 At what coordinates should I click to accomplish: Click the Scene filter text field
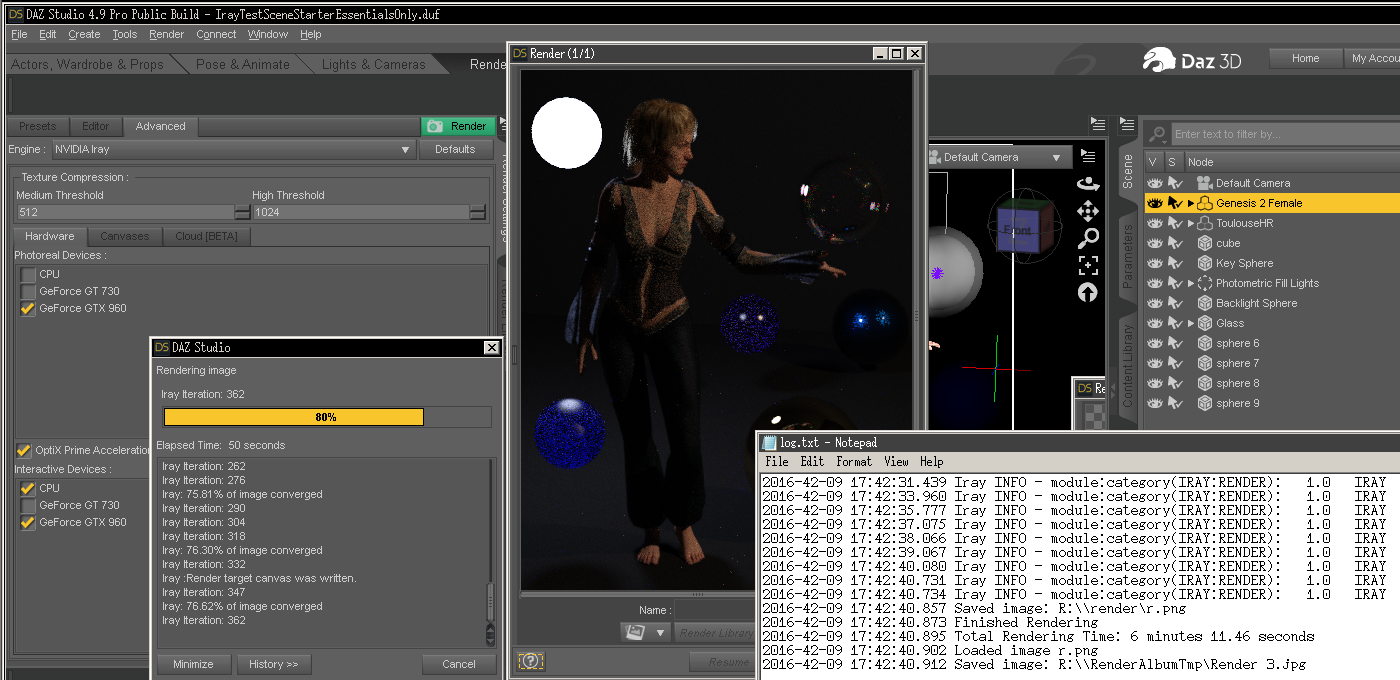tap(1286, 134)
